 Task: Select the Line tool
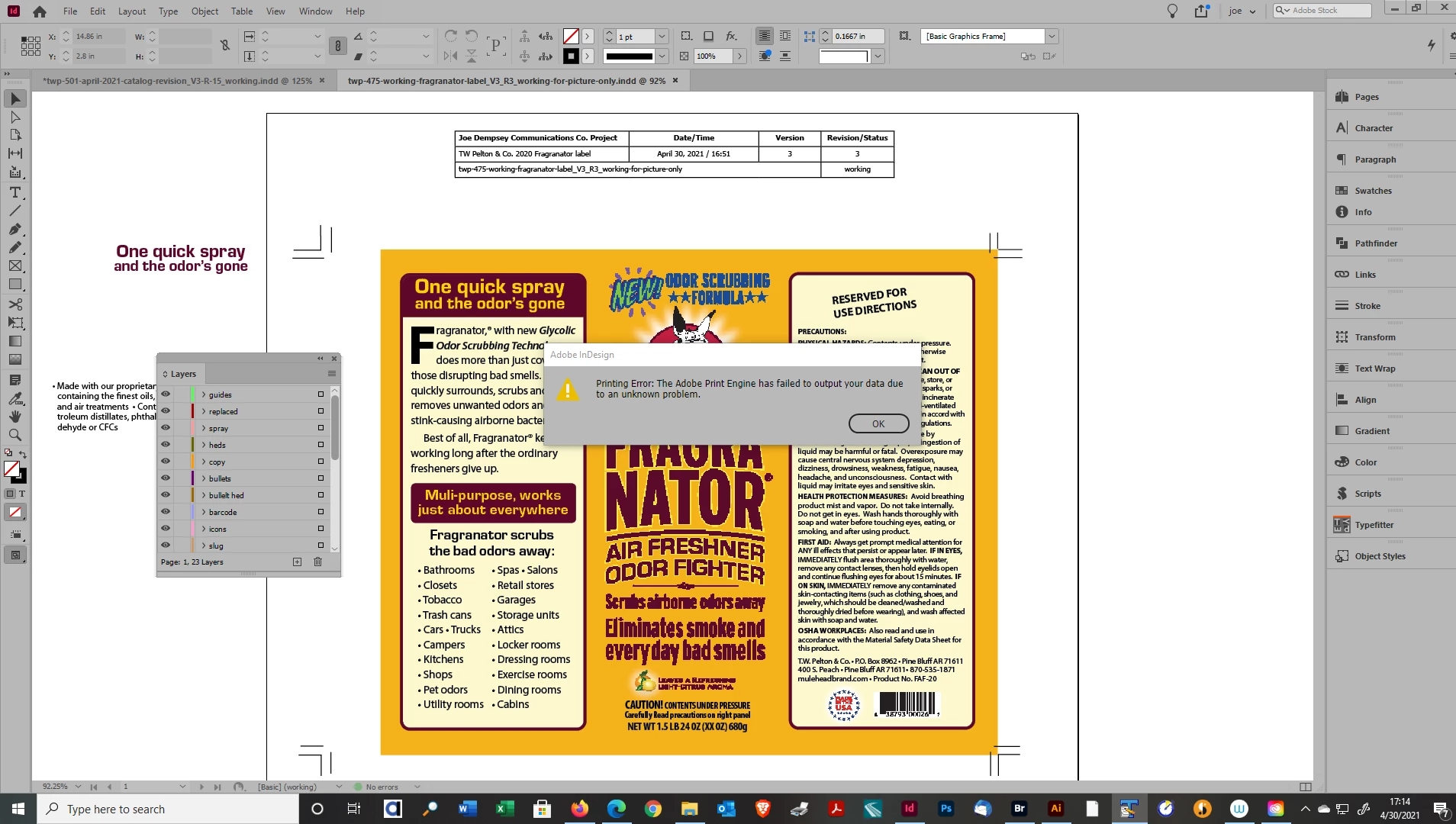15,211
